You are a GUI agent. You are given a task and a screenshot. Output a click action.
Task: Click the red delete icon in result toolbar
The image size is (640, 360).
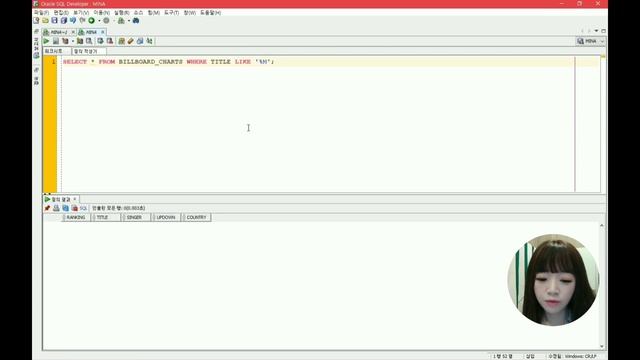(74, 208)
